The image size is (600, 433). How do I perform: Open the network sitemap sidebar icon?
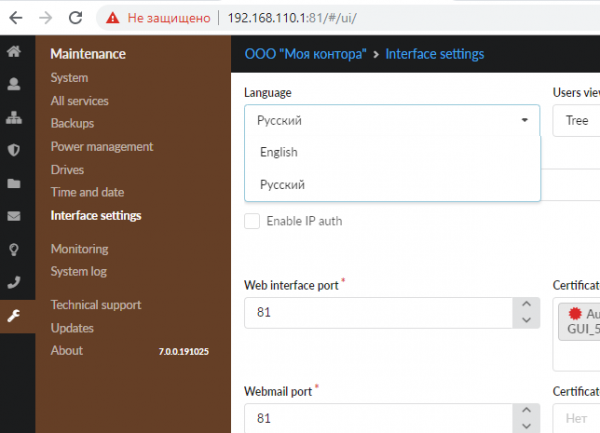click(14, 118)
